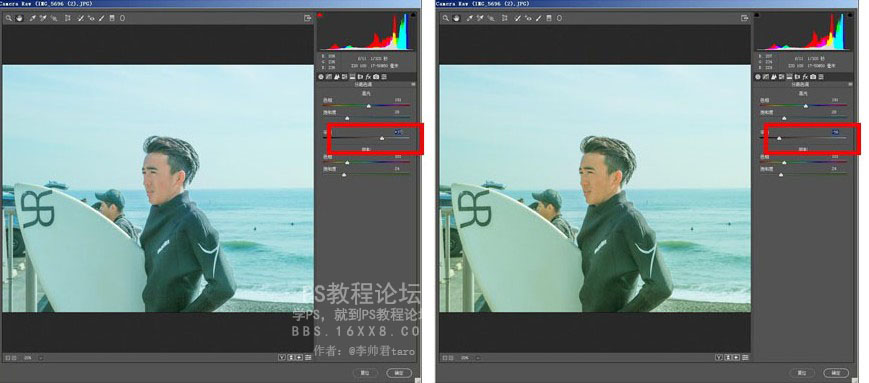Click the confirm (确定) button in left window
The width and height of the screenshot is (869, 383).
pyautogui.click(x=398, y=372)
